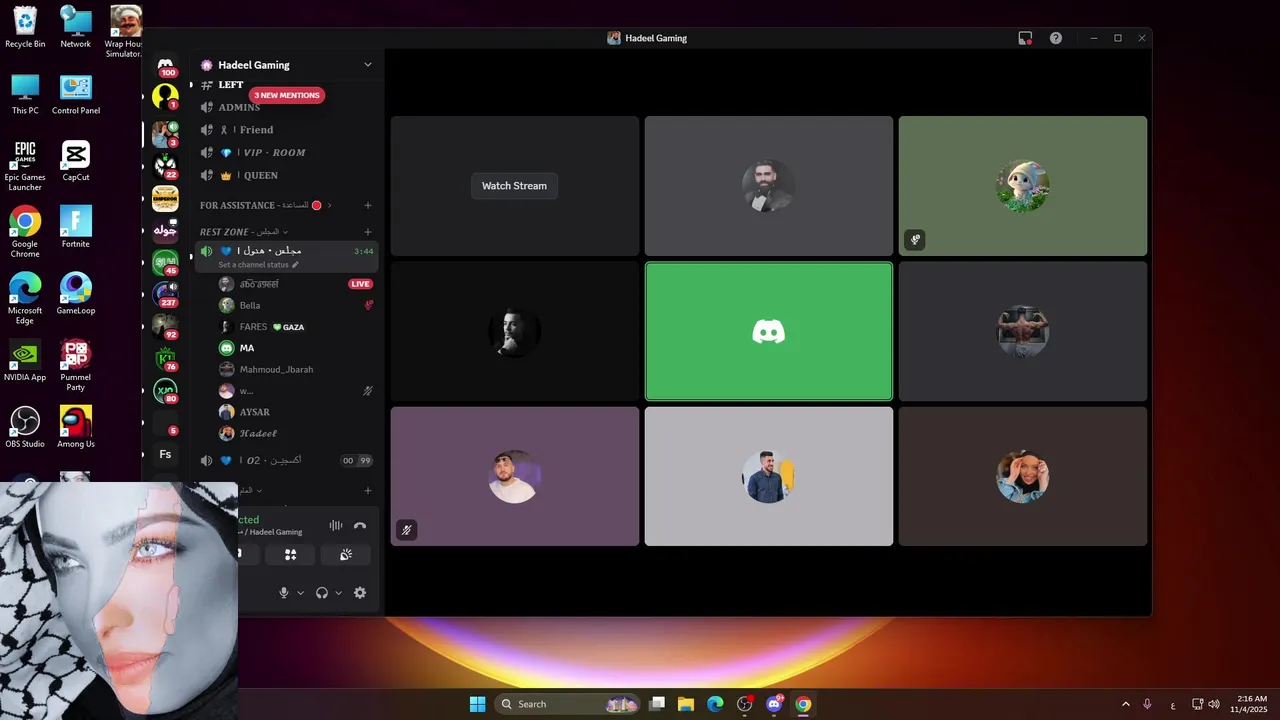Start an activity with the shapes button

click(x=290, y=554)
